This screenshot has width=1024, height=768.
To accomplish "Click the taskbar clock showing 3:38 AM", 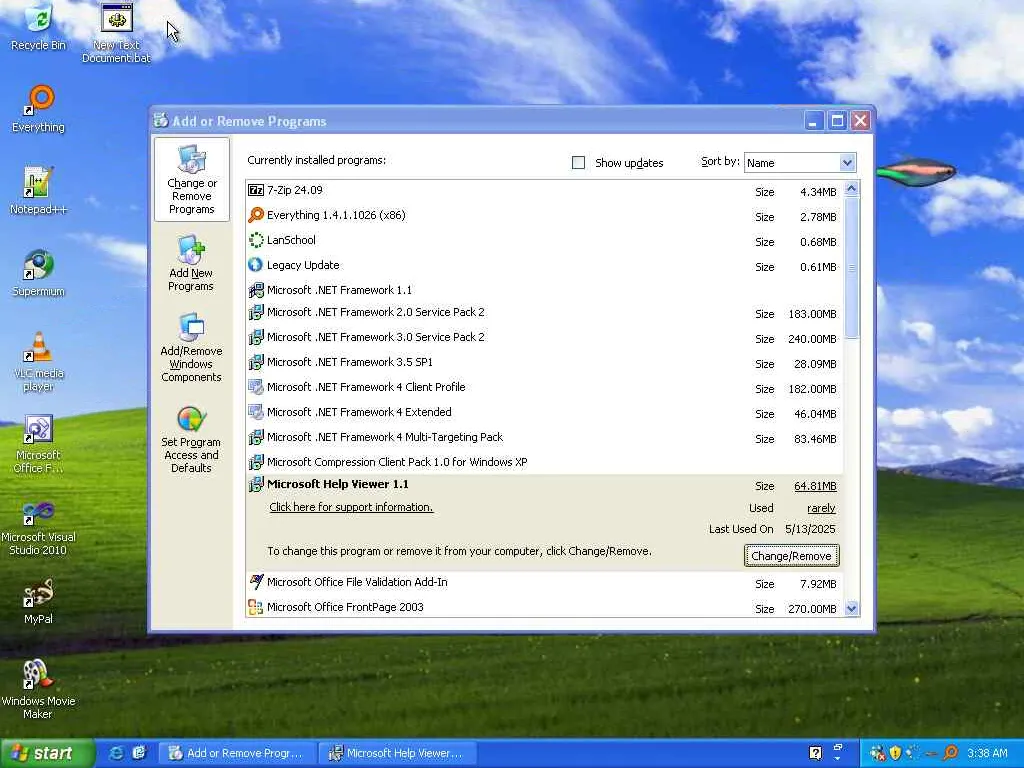I will click(x=987, y=753).
